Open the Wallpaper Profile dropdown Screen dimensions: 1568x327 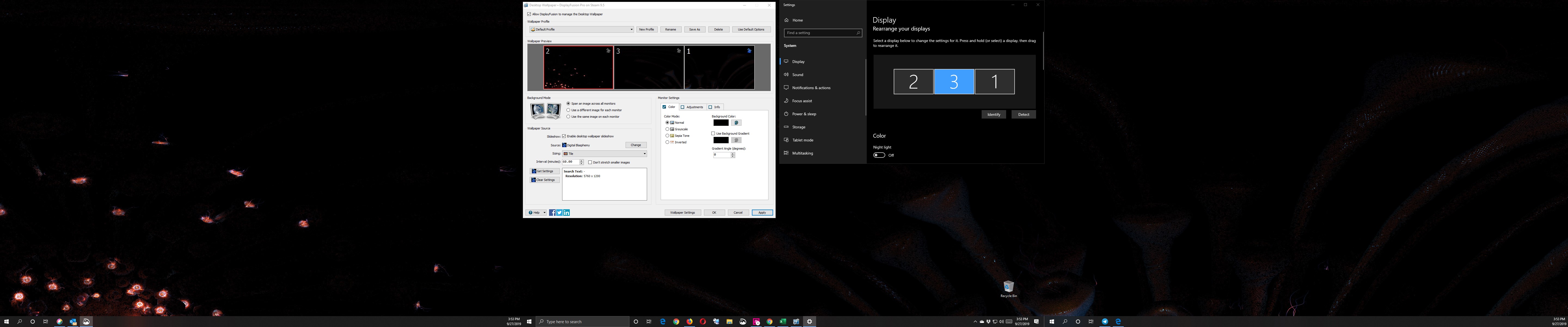tap(631, 29)
